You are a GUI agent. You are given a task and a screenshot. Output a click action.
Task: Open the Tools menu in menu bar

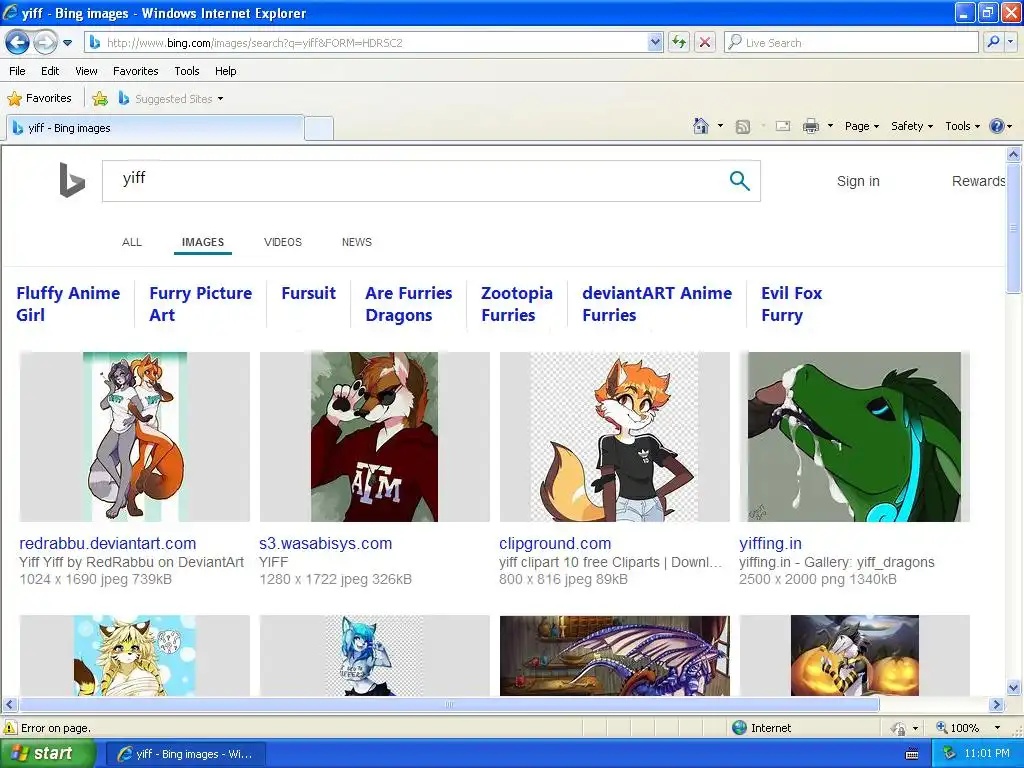(x=187, y=71)
